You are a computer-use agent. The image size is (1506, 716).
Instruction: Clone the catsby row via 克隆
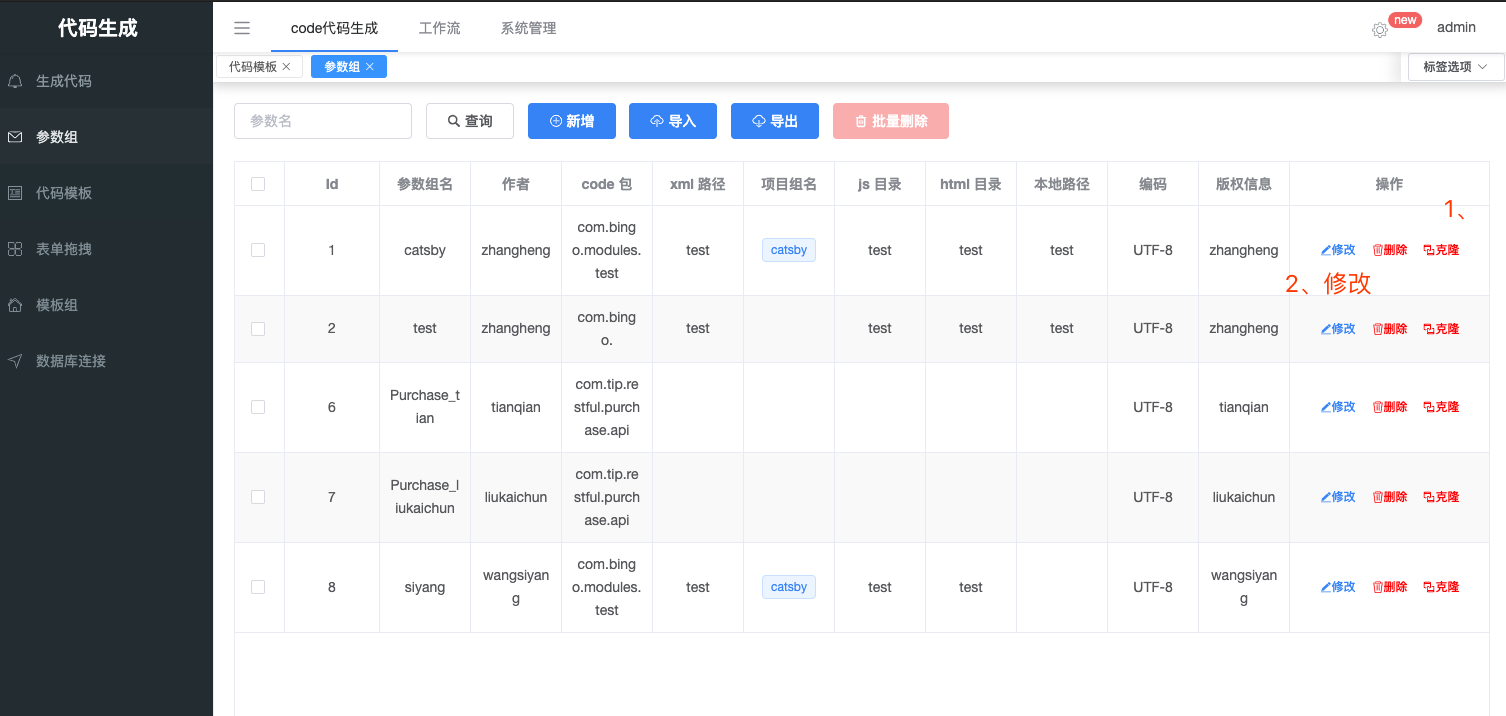[x=1441, y=250]
